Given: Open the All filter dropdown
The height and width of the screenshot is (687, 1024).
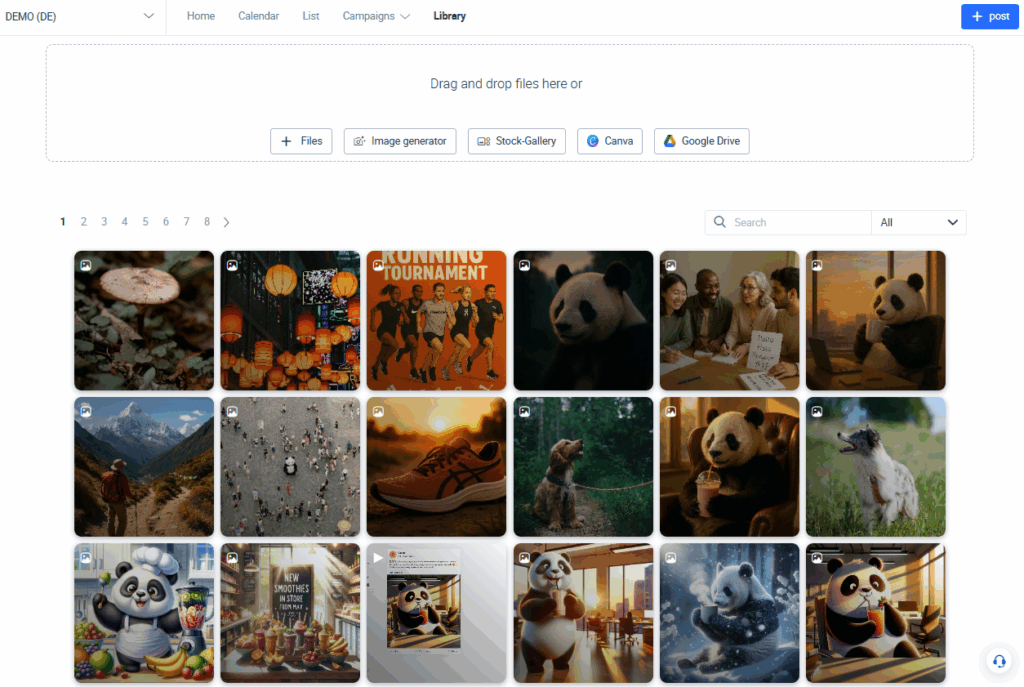Looking at the screenshot, I should tap(918, 222).
